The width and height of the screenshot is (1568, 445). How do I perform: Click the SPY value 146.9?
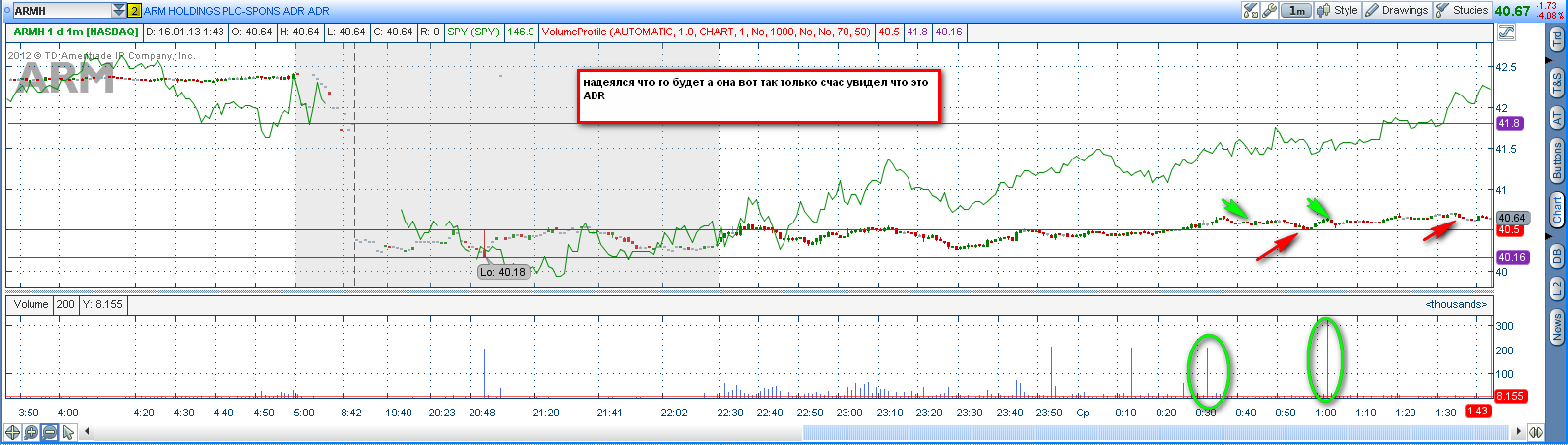coord(521,32)
